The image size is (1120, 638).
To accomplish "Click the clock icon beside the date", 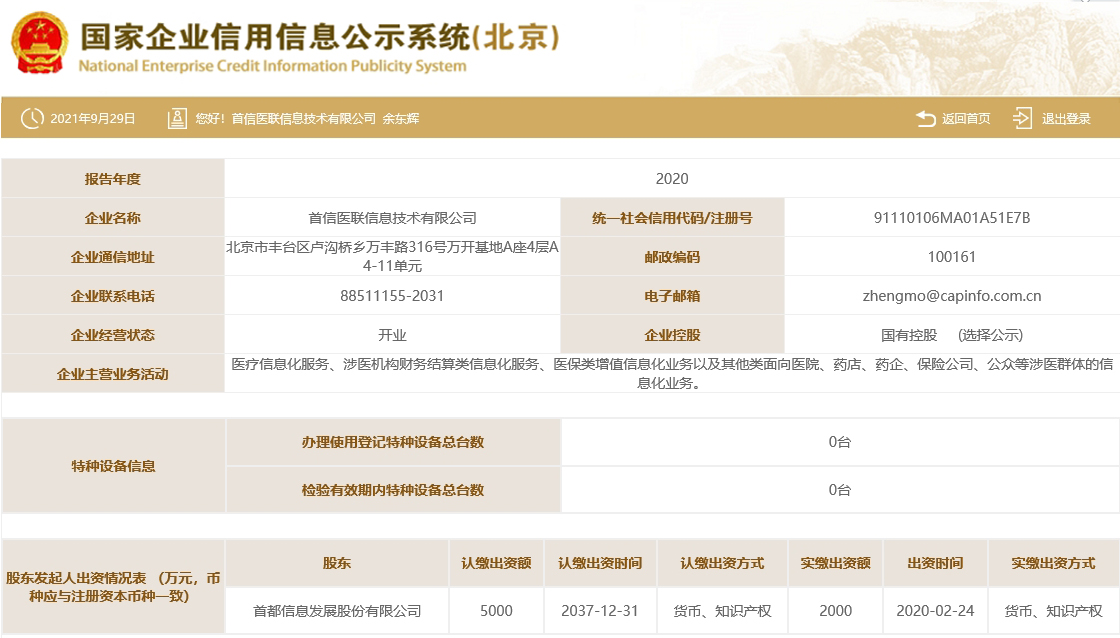I will point(32,119).
